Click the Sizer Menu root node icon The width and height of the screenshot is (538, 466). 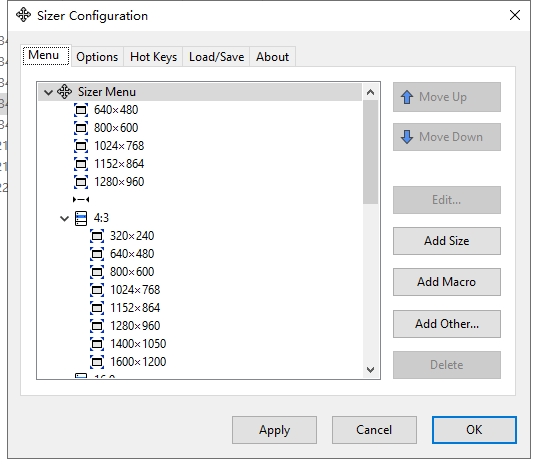click(x=65, y=92)
